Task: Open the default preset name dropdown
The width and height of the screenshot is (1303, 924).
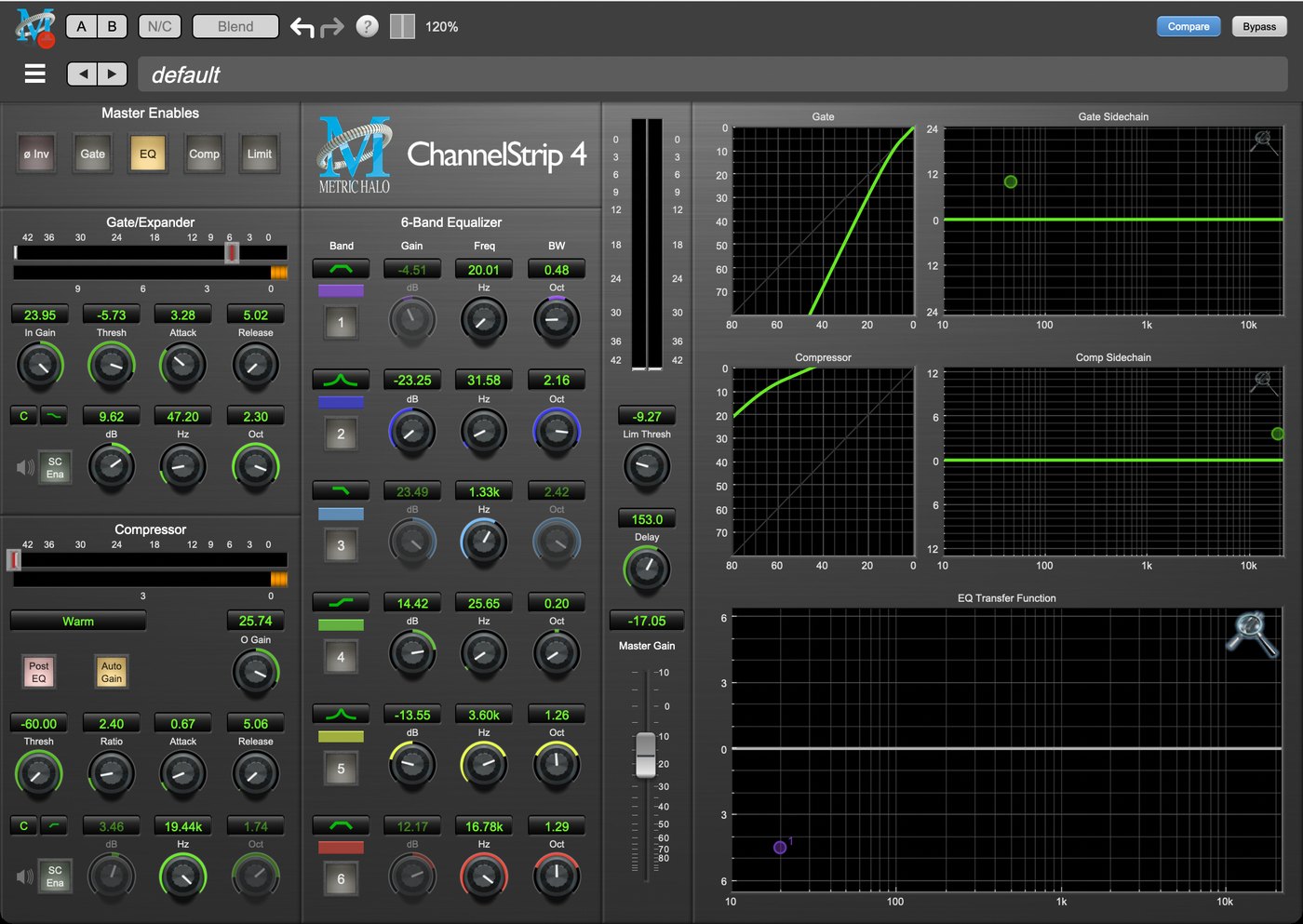Action: [x=712, y=74]
